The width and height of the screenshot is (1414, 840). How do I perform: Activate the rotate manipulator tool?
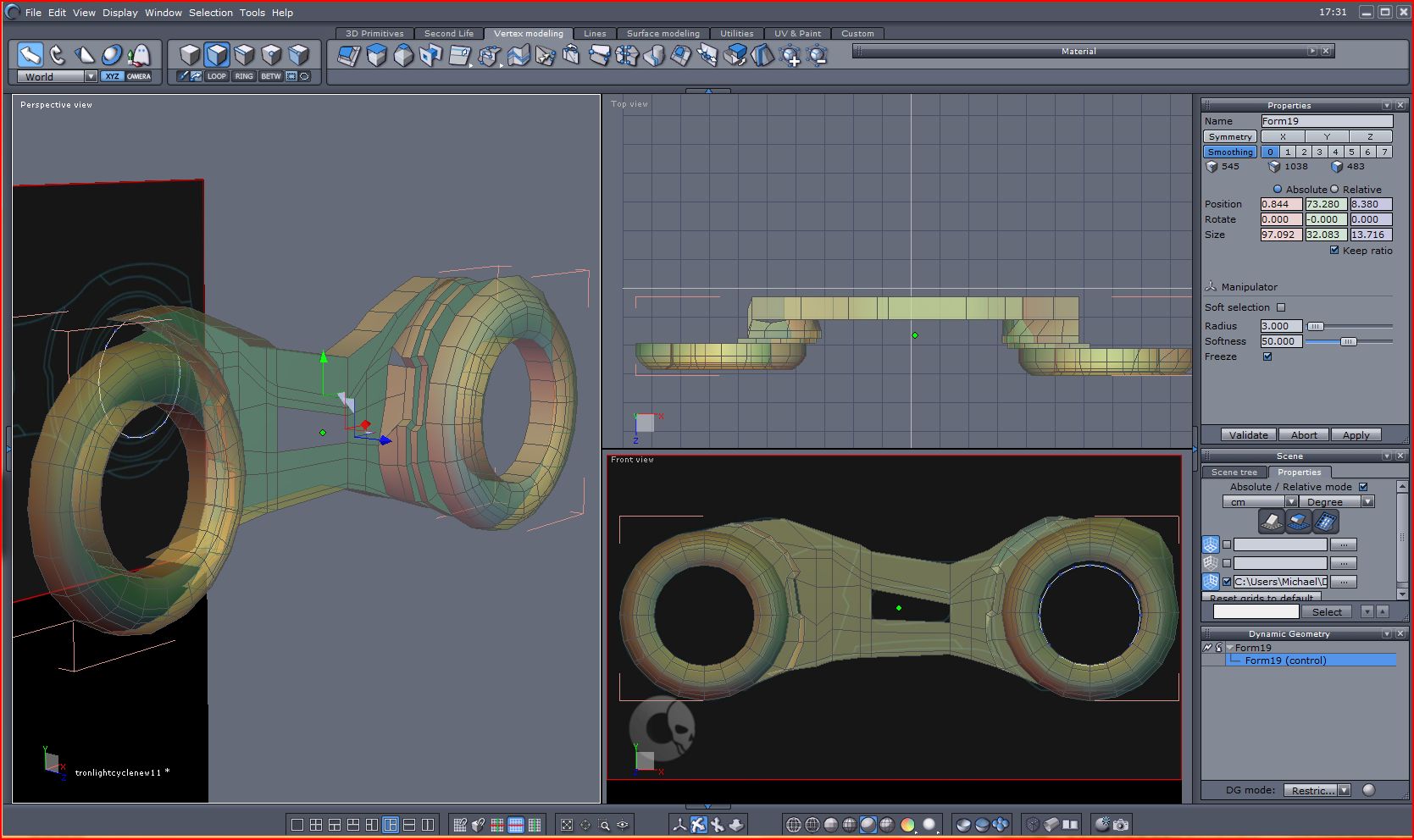point(58,55)
